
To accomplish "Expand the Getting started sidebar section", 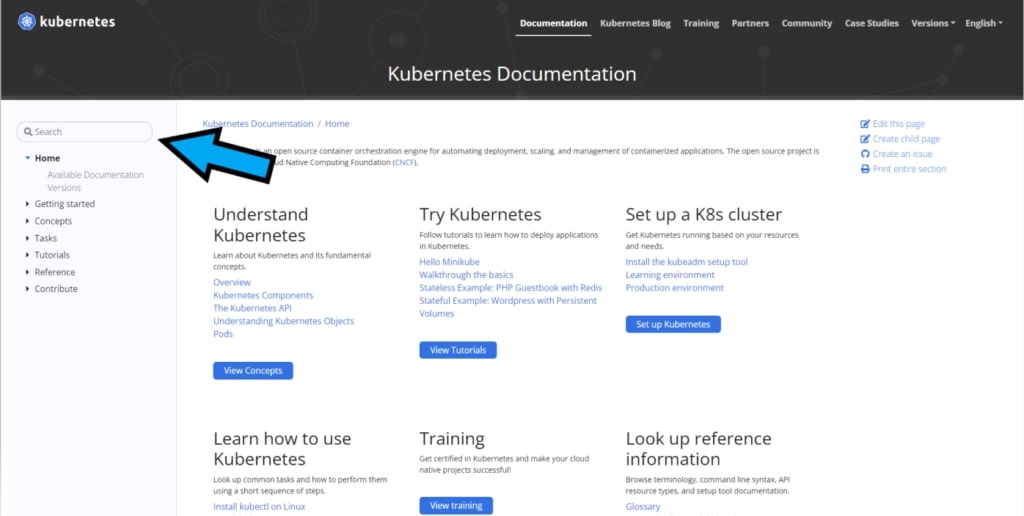I will tap(27, 204).
